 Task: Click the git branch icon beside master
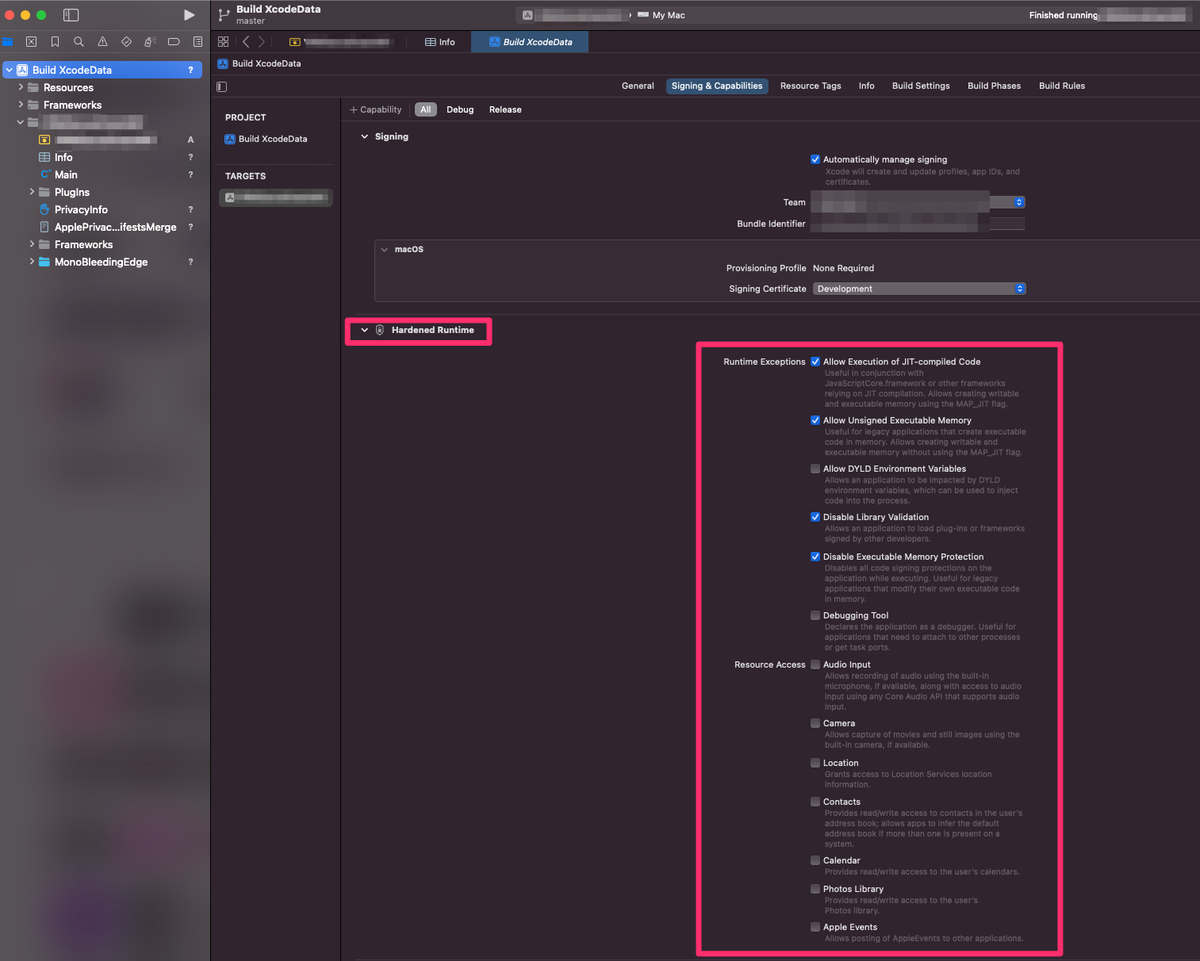[224, 15]
